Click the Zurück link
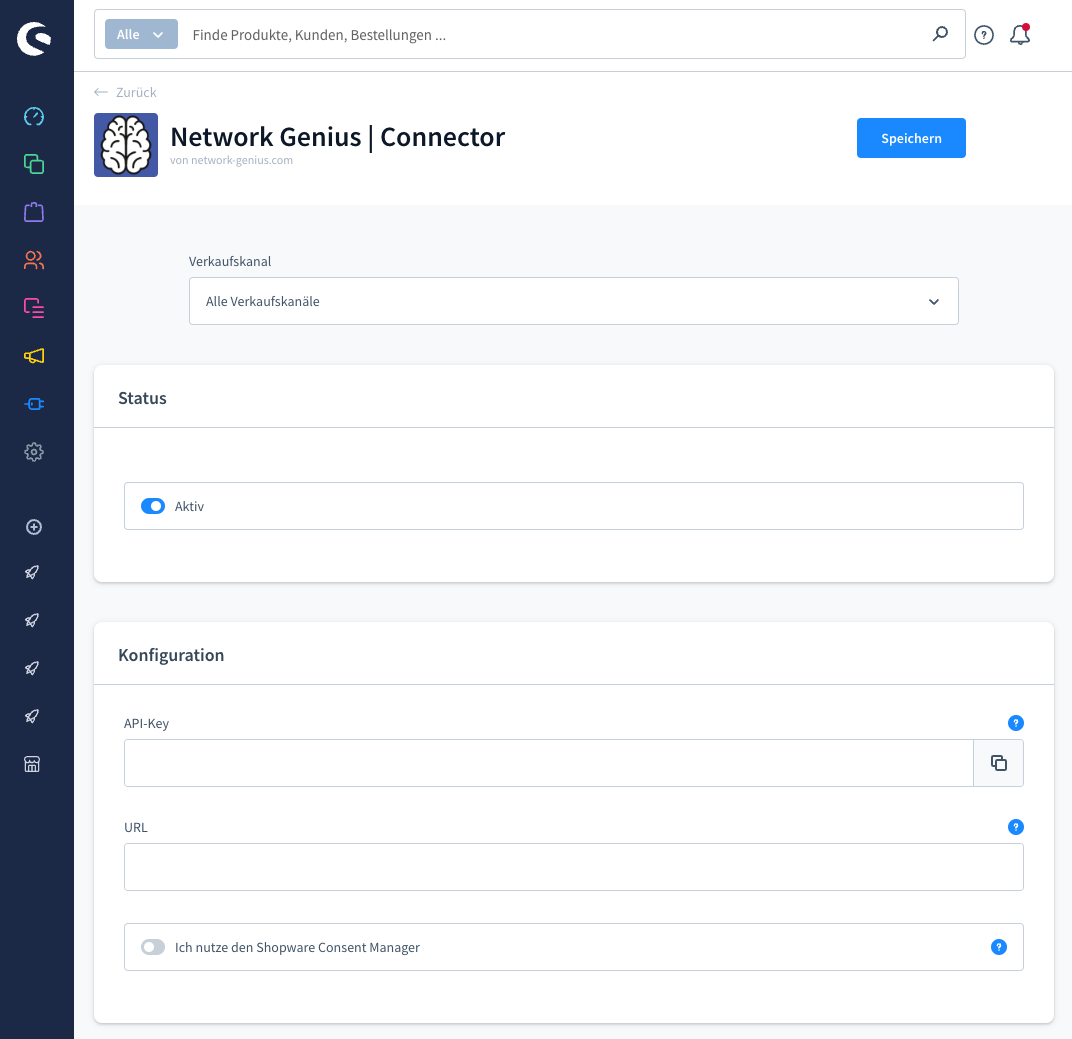 point(124,92)
